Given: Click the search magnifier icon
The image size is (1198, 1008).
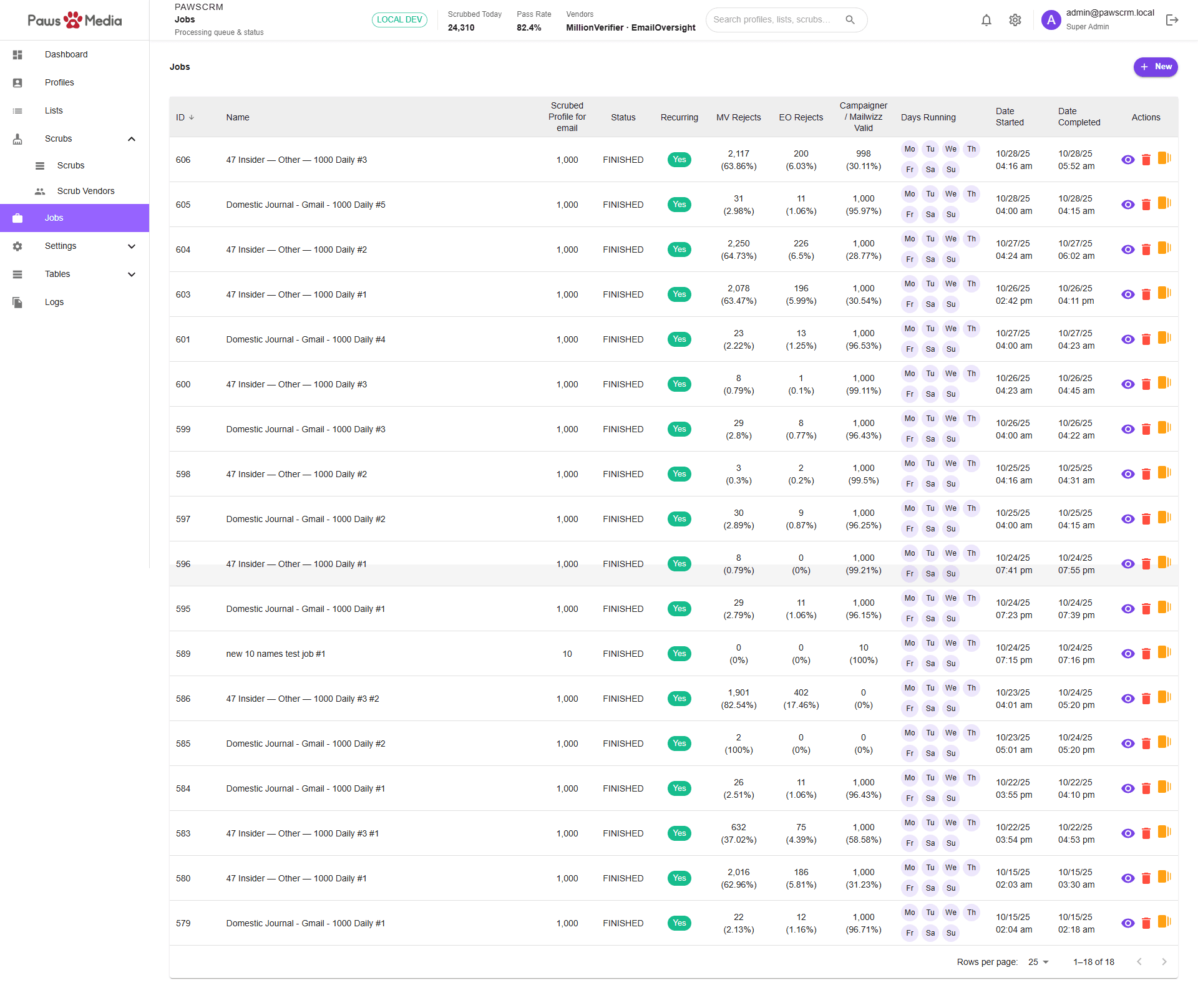Looking at the screenshot, I should 850,20.
